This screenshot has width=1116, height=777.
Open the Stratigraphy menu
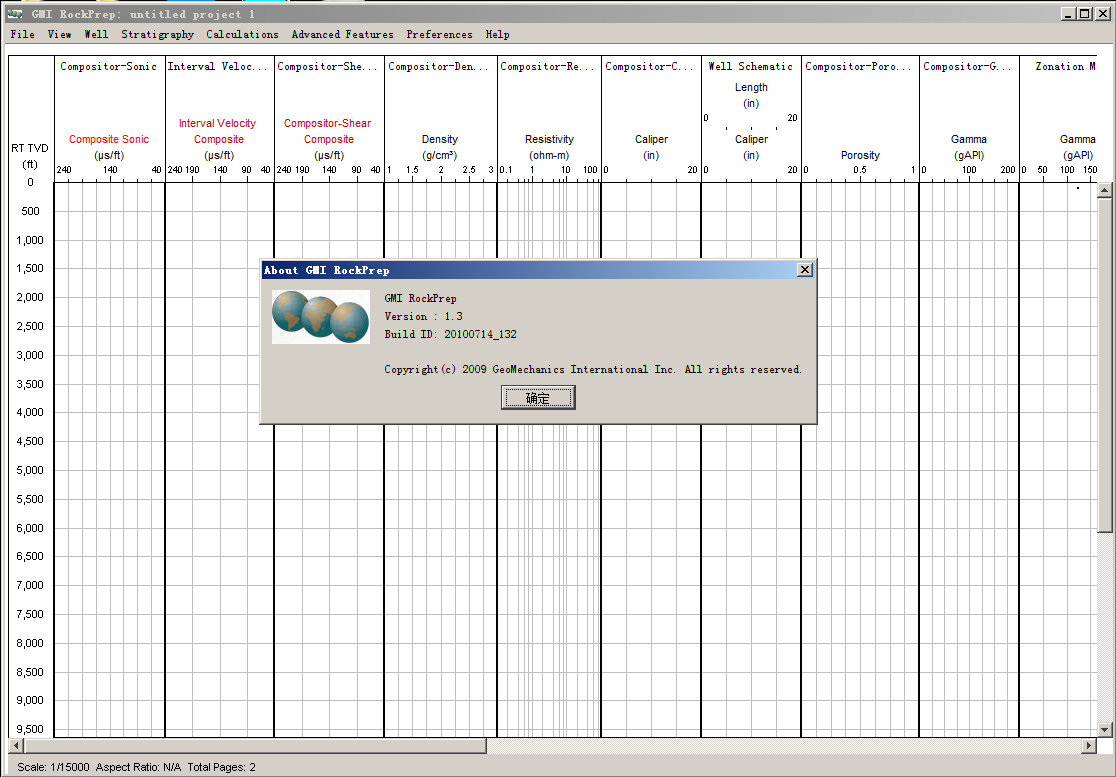(x=157, y=34)
